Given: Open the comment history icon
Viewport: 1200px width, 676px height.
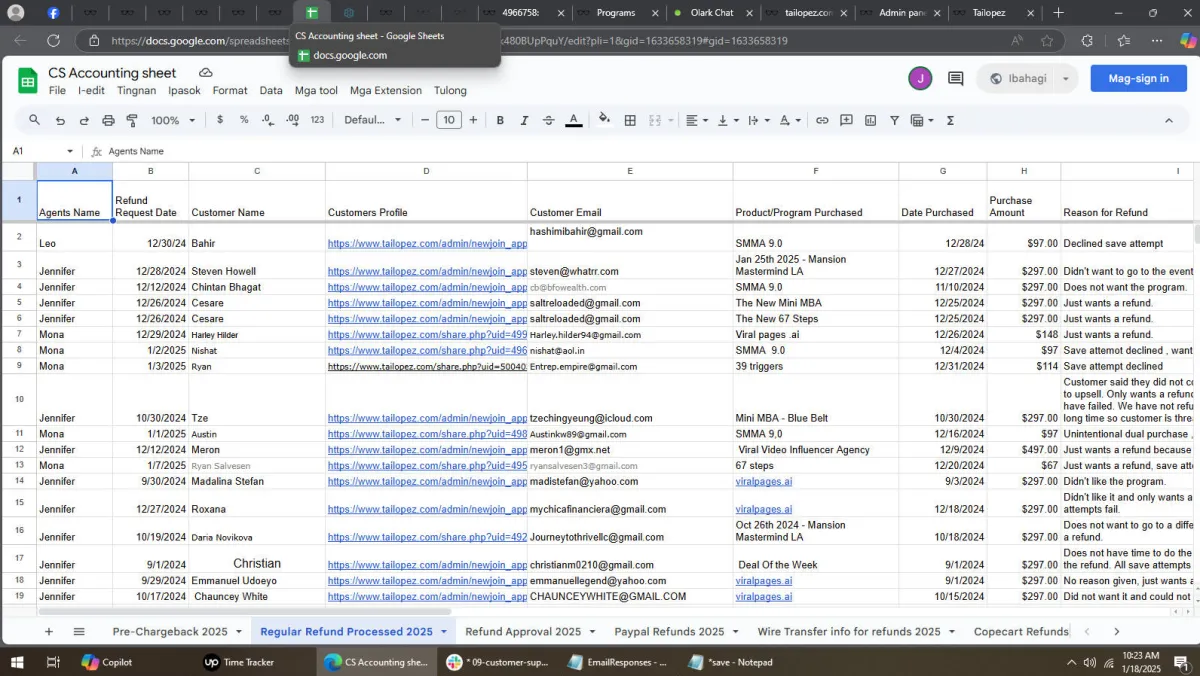Looking at the screenshot, I should coord(955,79).
